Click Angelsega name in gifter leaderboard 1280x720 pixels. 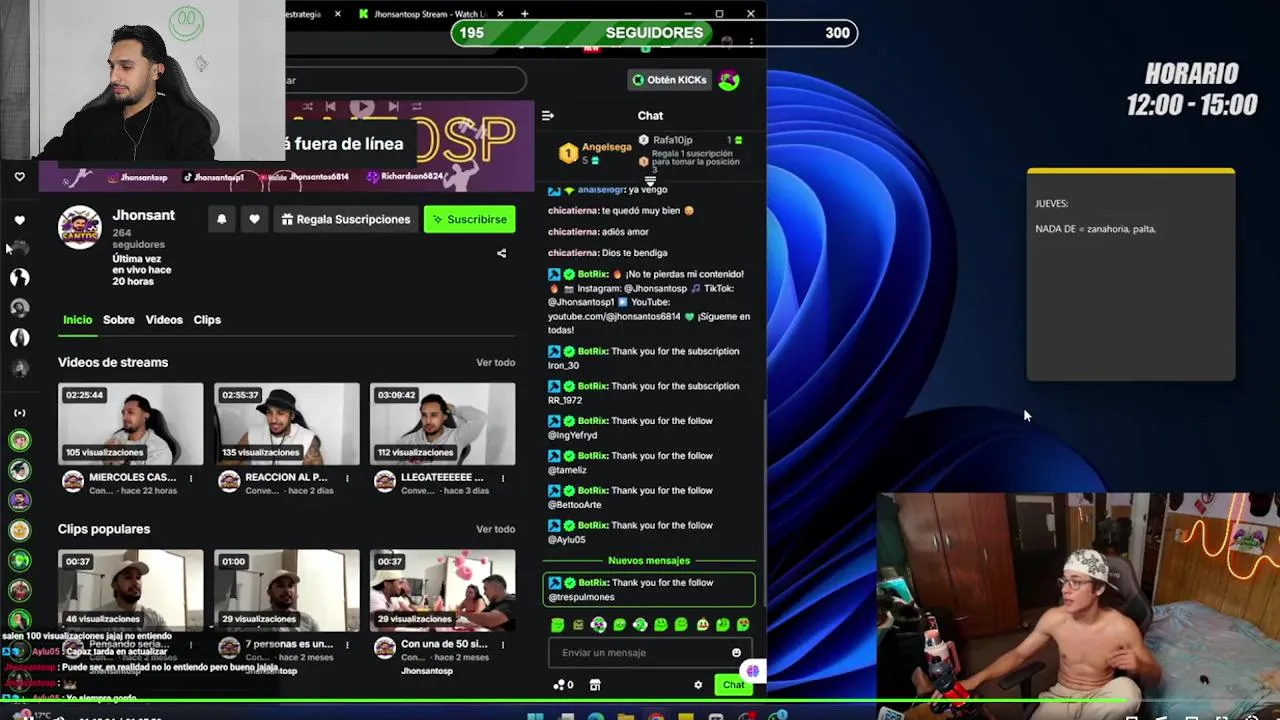point(606,147)
